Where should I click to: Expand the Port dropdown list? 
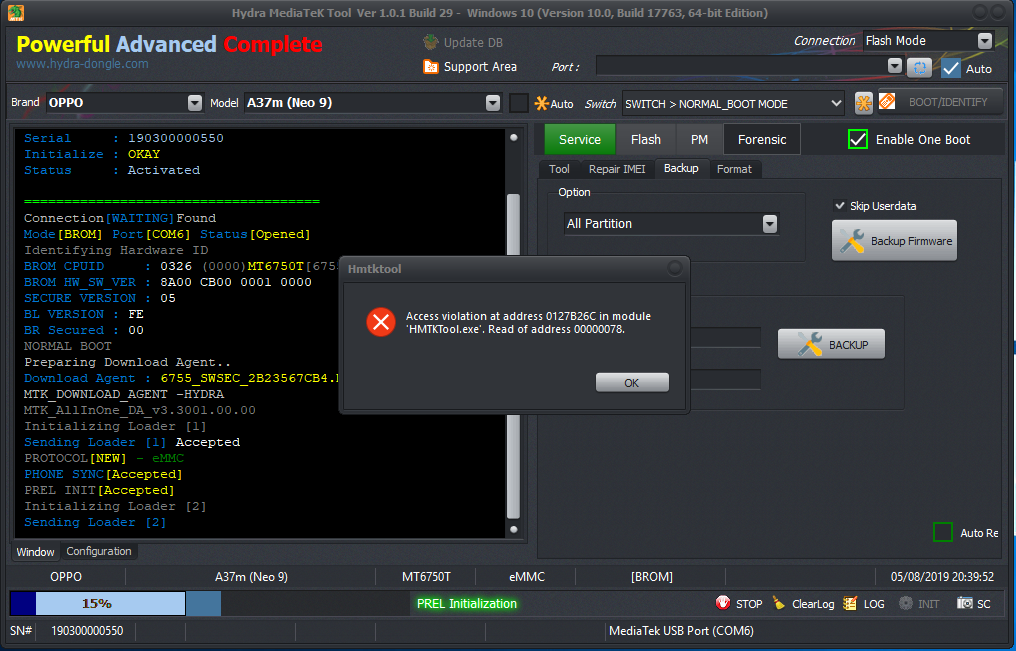(x=895, y=65)
